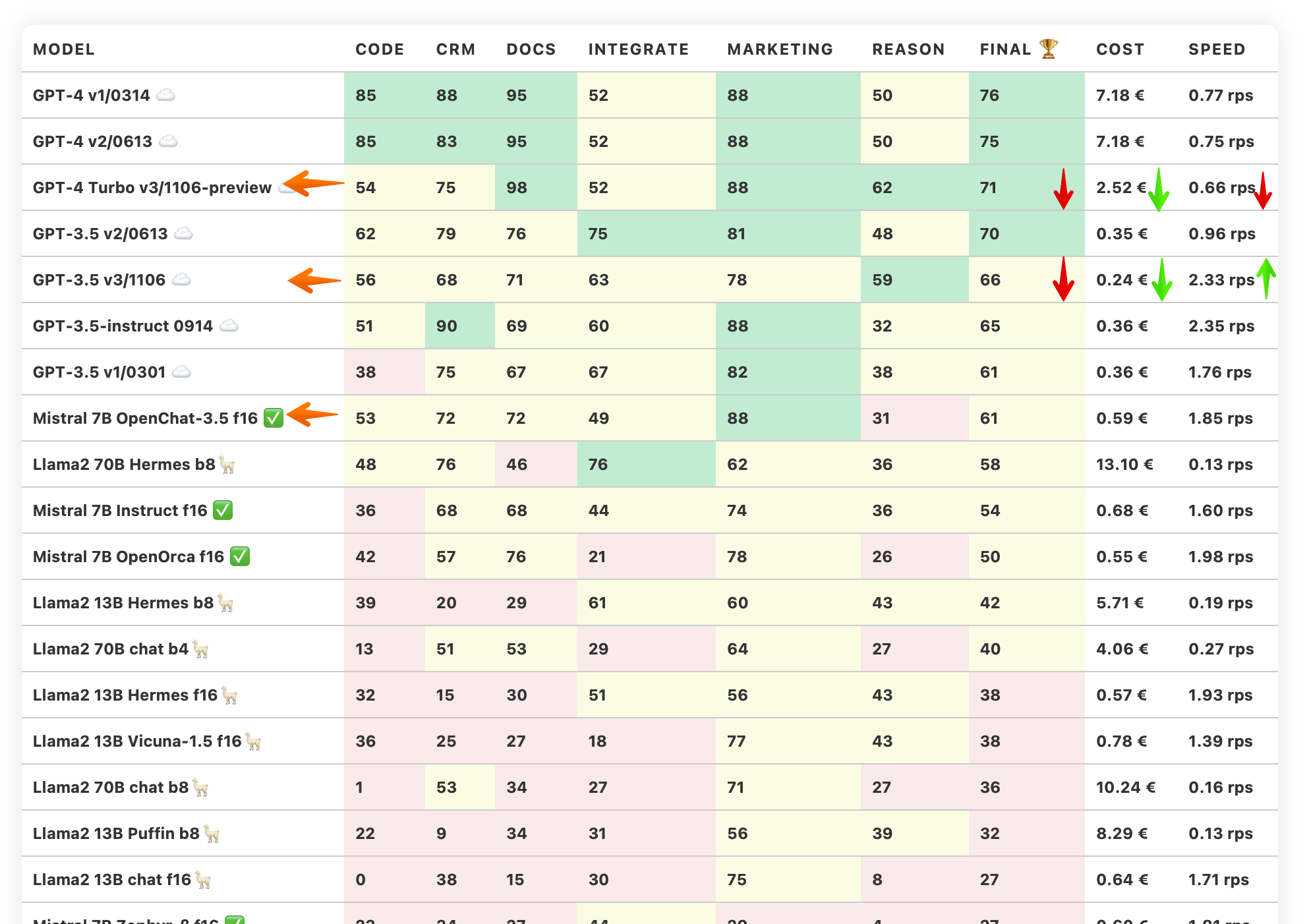
Task: Select the Llama2 13B chat f16 model name
Action: (x=112, y=880)
